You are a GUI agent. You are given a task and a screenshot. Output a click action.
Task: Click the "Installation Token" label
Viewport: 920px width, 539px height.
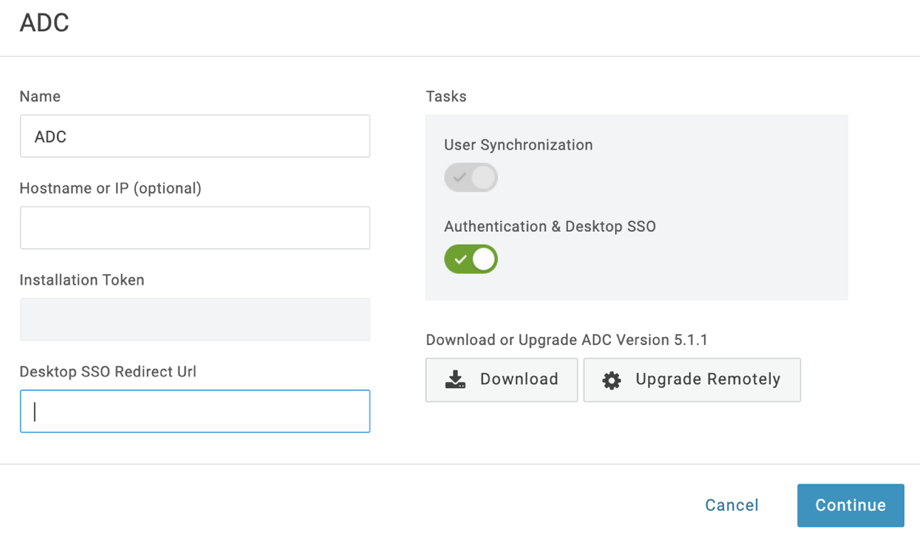82,280
